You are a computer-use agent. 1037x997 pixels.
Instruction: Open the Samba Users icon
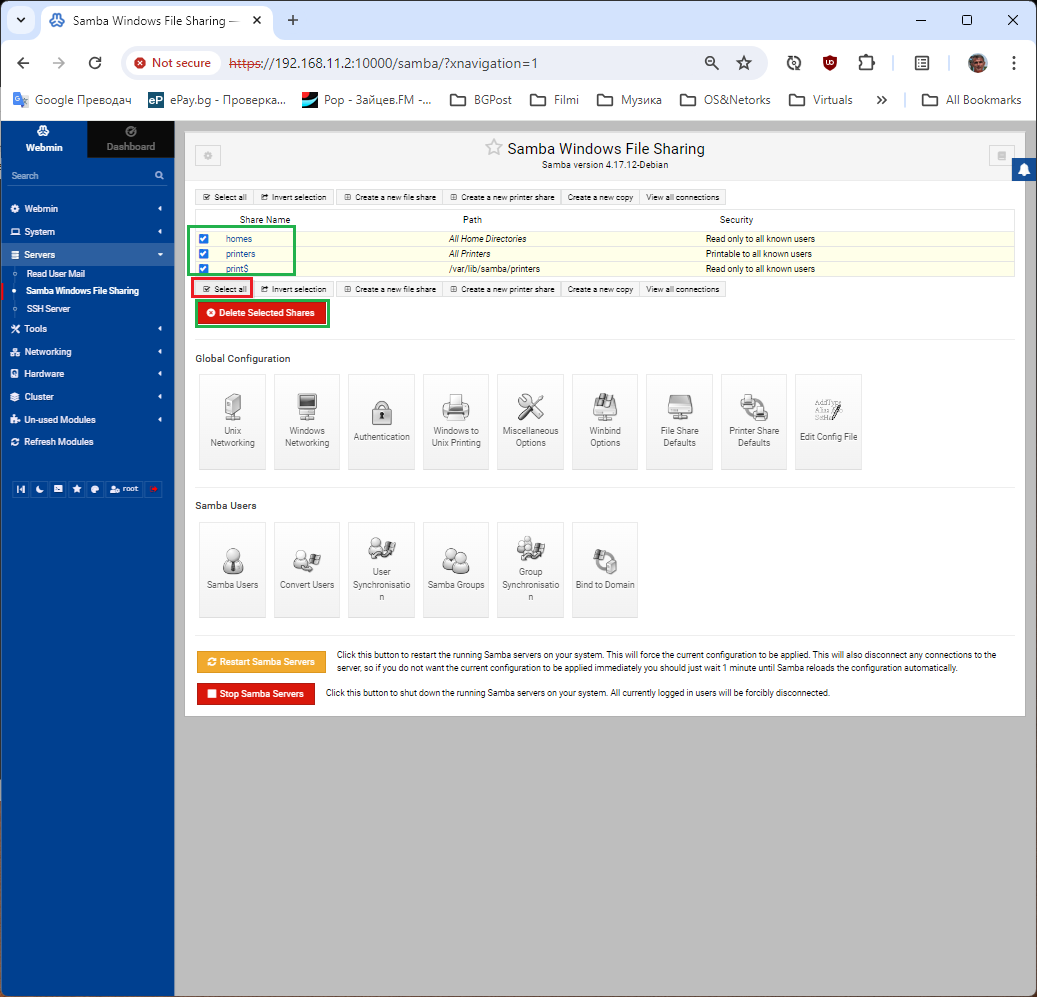tap(232, 569)
